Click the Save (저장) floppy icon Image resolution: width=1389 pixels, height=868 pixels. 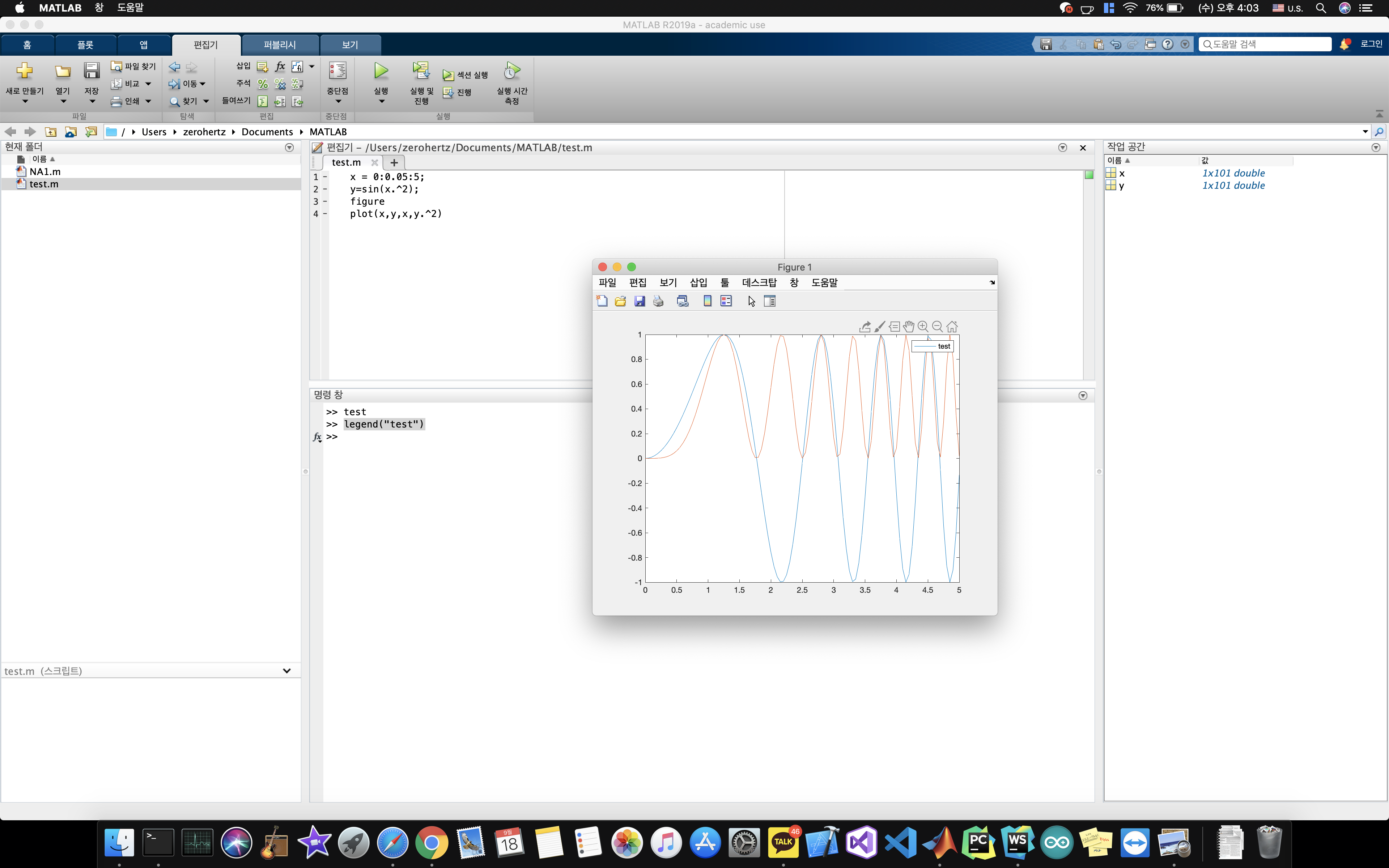click(x=91, y=71)
